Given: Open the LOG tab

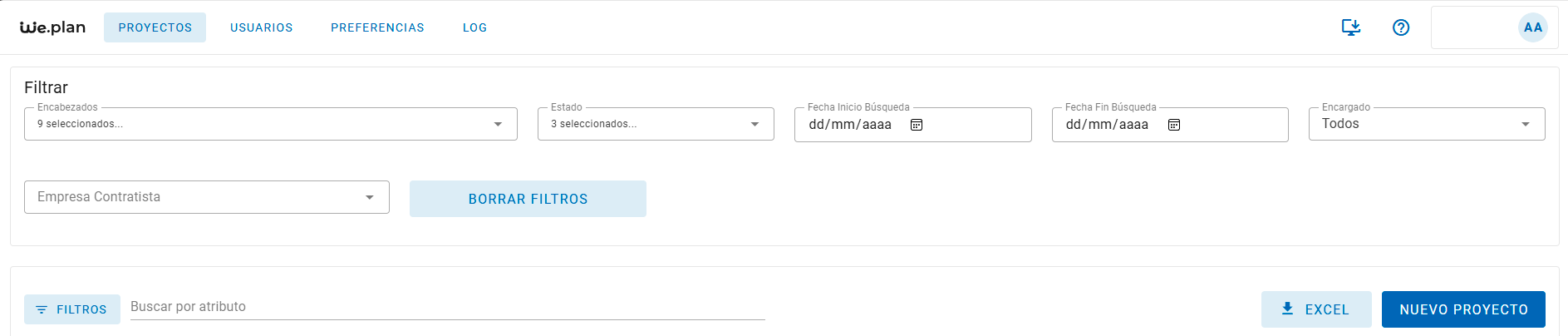Looking at the screenshot, I should pyautogui.click(x=475, y=27).
